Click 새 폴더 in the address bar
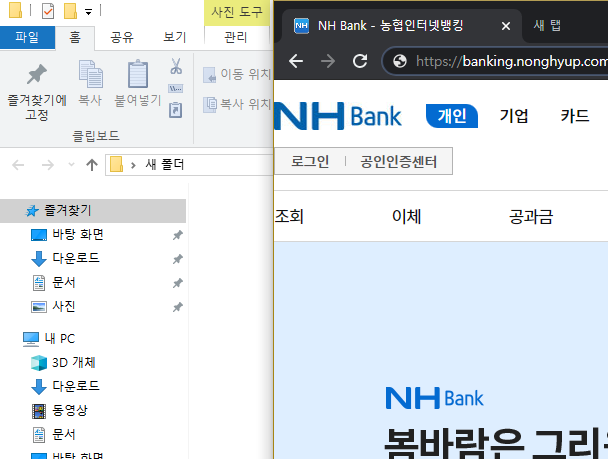The height and width of the screenshot is (459, 608). pyautogui.click(x=164, y=165)
